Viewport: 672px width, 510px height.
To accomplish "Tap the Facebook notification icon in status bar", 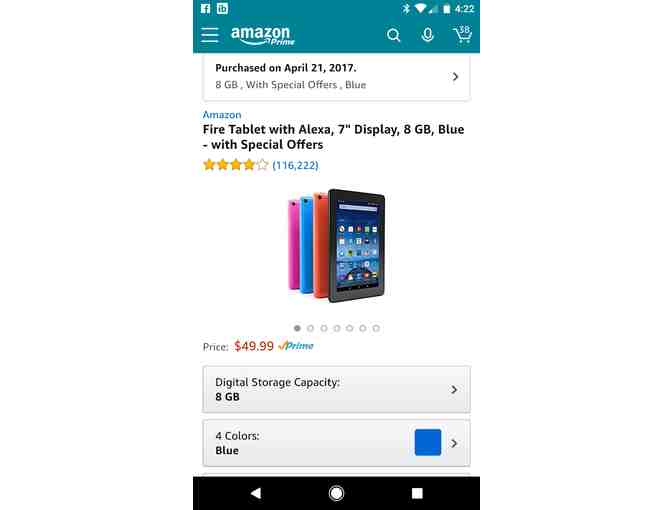I will click(x=206, y=9).
